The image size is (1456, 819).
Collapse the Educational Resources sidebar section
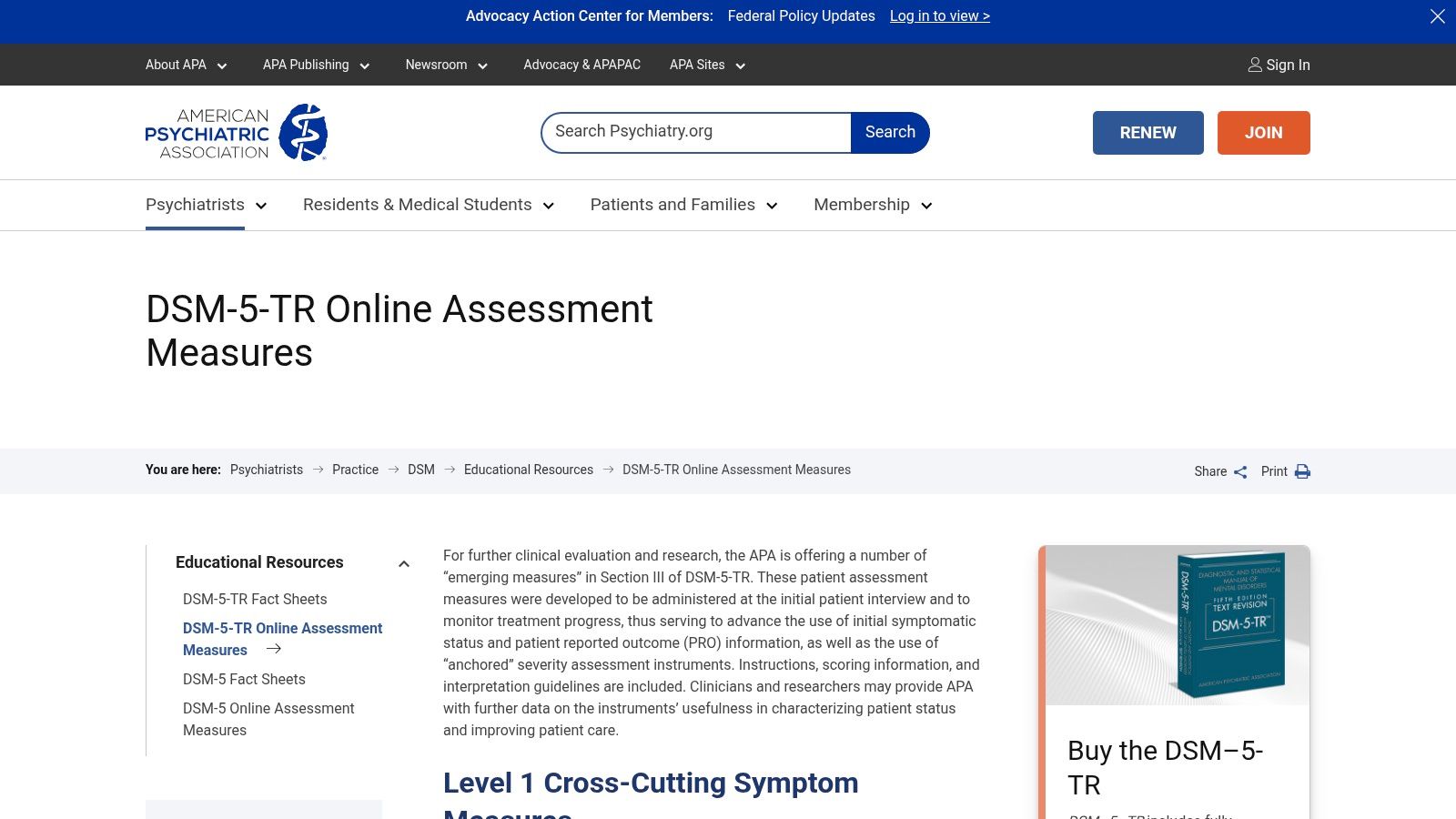tap(404, 562)
